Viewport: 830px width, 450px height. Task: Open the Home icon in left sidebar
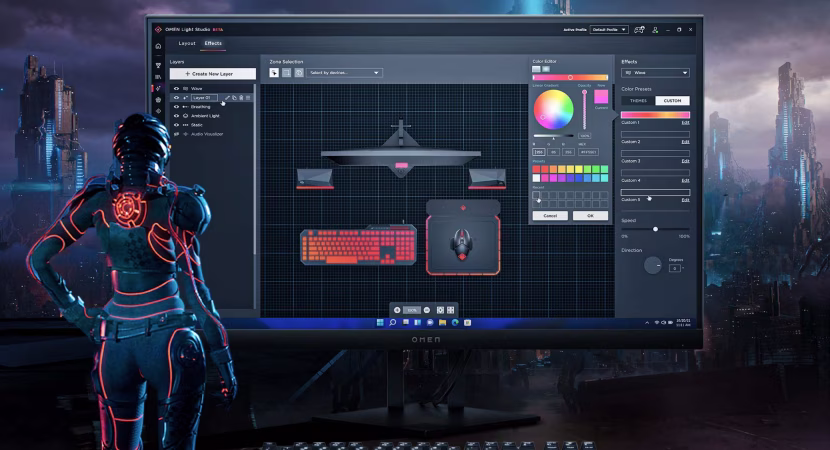[158, 47]
